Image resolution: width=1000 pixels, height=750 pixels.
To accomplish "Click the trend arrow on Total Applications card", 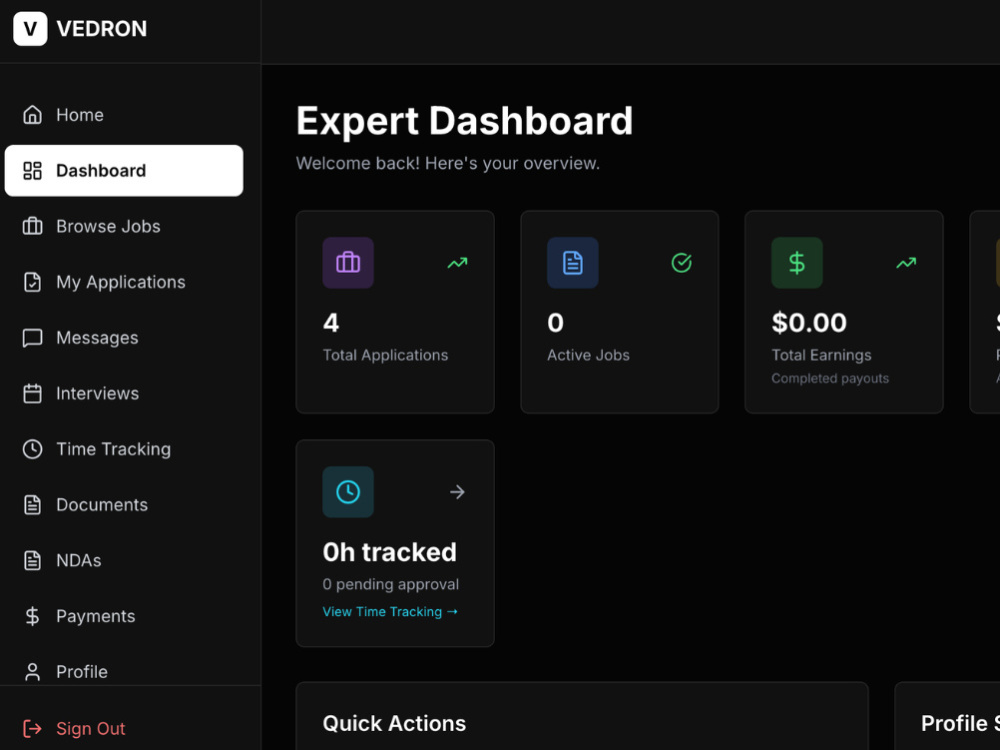I will tap(457, 263).
